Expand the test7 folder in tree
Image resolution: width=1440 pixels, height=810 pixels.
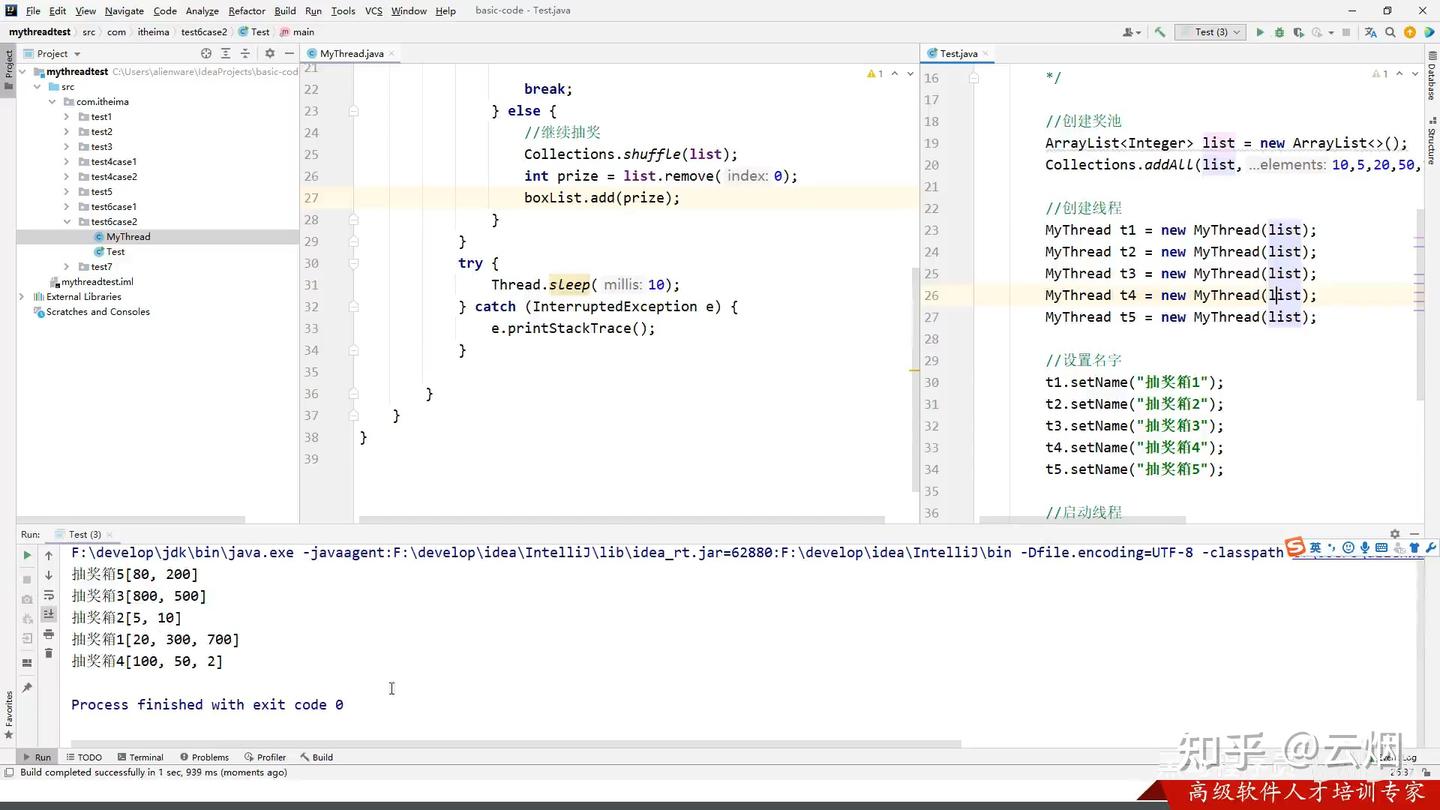point(67,267)
